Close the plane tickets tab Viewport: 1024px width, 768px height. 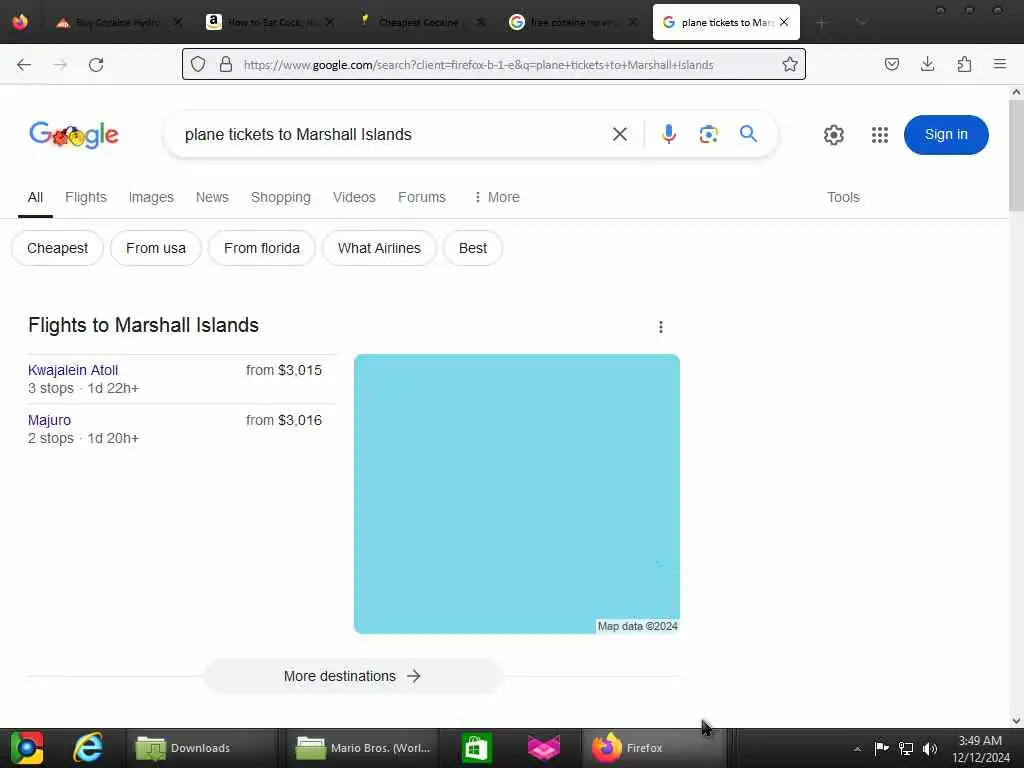pyautogui.click(x=784, y=22)
